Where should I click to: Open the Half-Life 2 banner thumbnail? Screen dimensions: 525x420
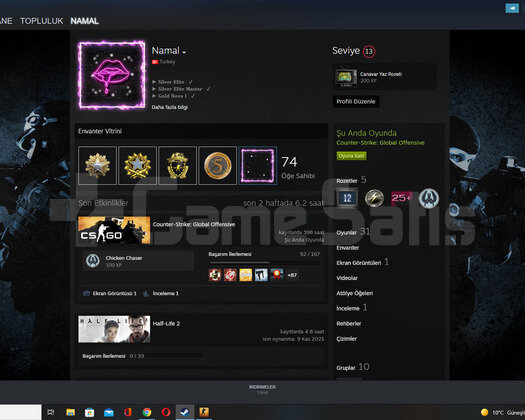click(114, 329)
